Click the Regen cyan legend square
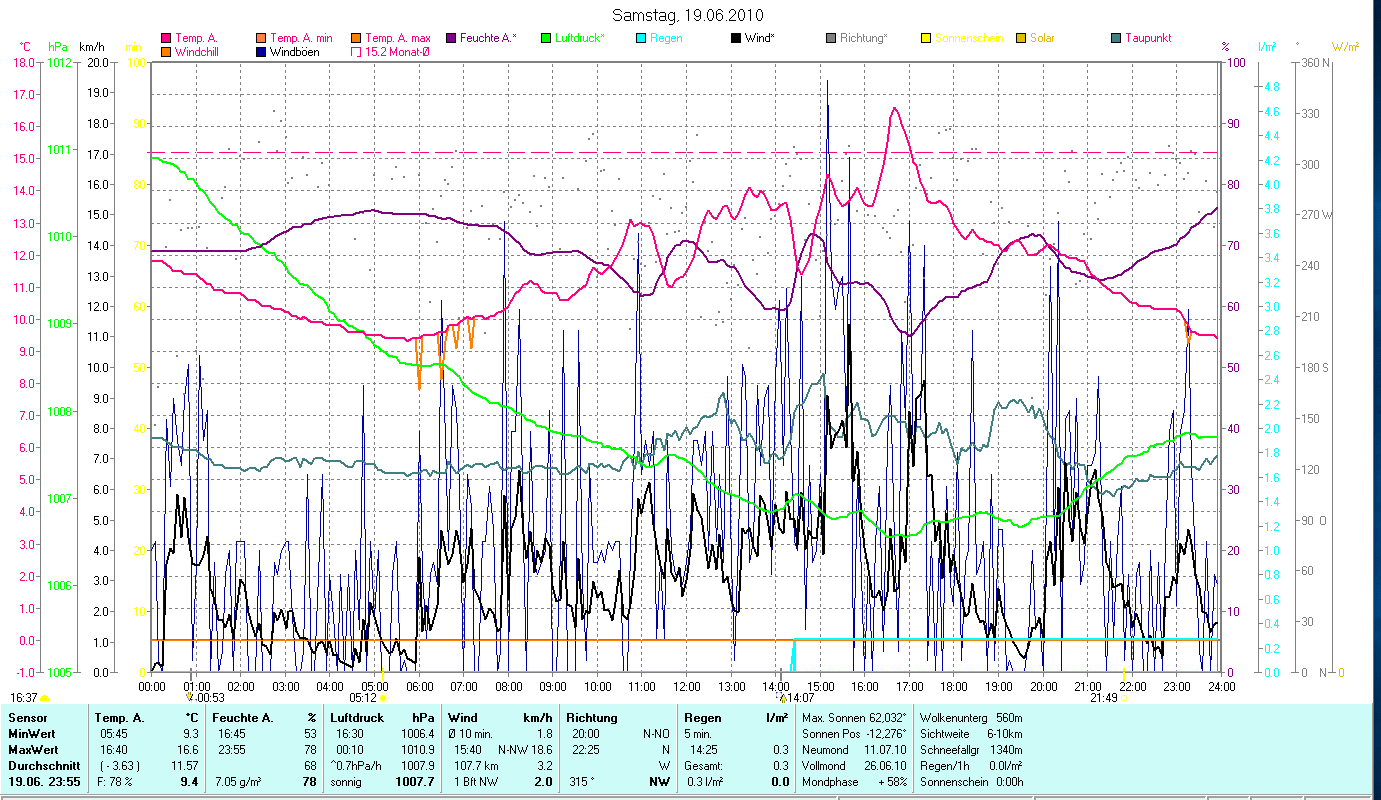This screenshot has width=1381, height=800. (x=642, y=38)
